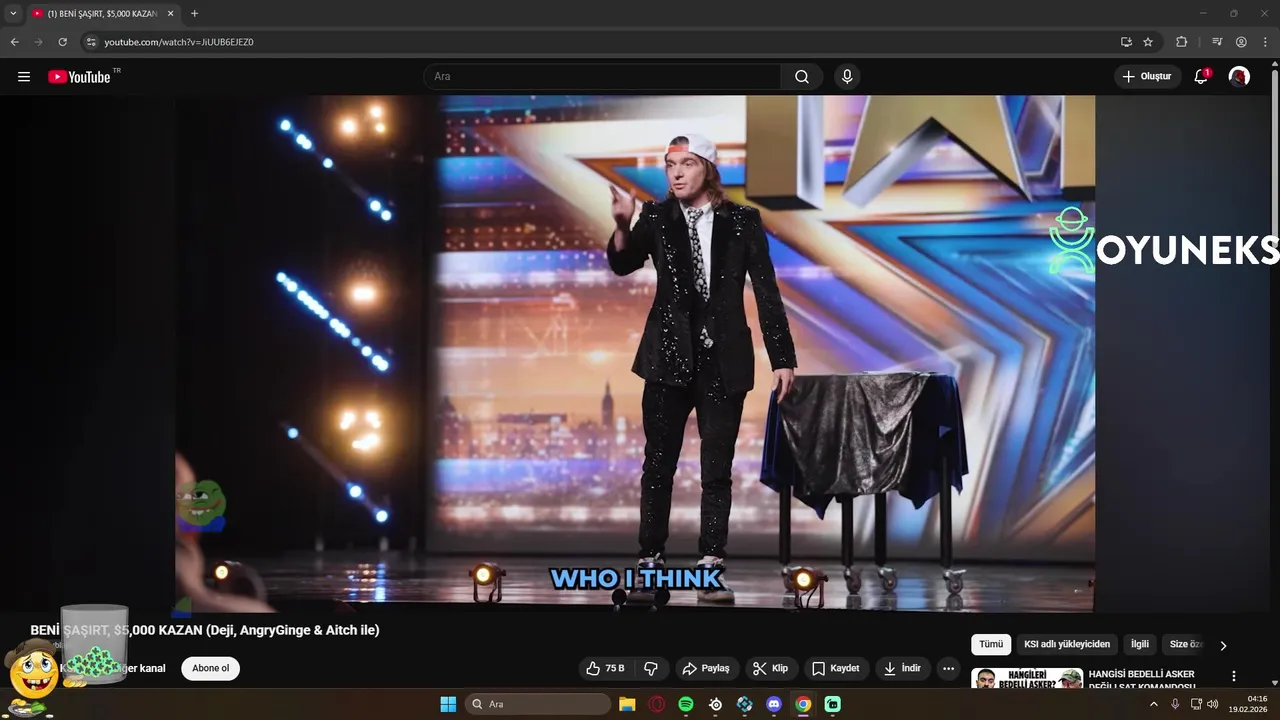Click the 'Kaydet' save button
Image resolution: width=1280 pixels, height=720 pixels.
pyautogui.click(x=836, y=668)
